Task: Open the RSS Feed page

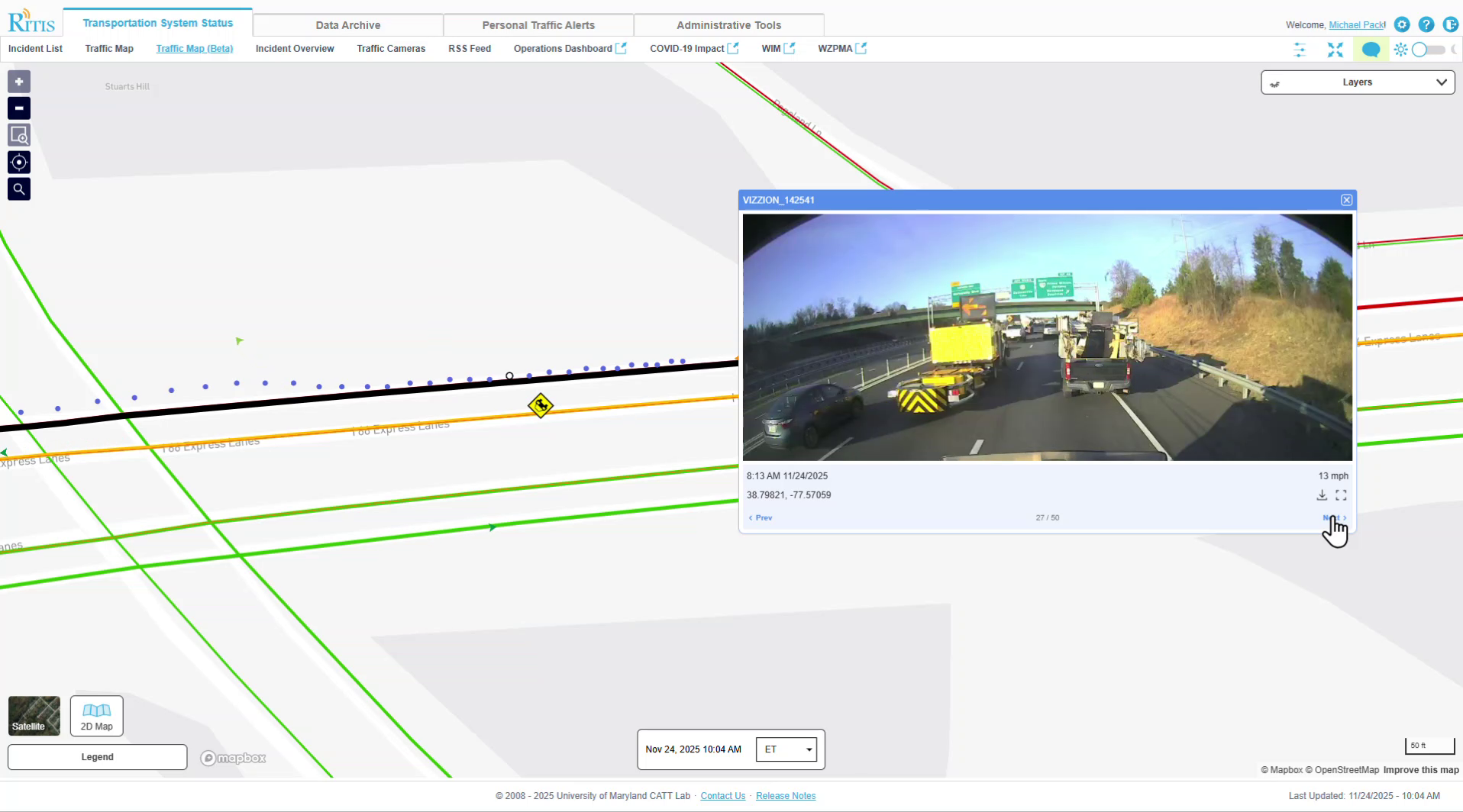Action: pos(470,48)
